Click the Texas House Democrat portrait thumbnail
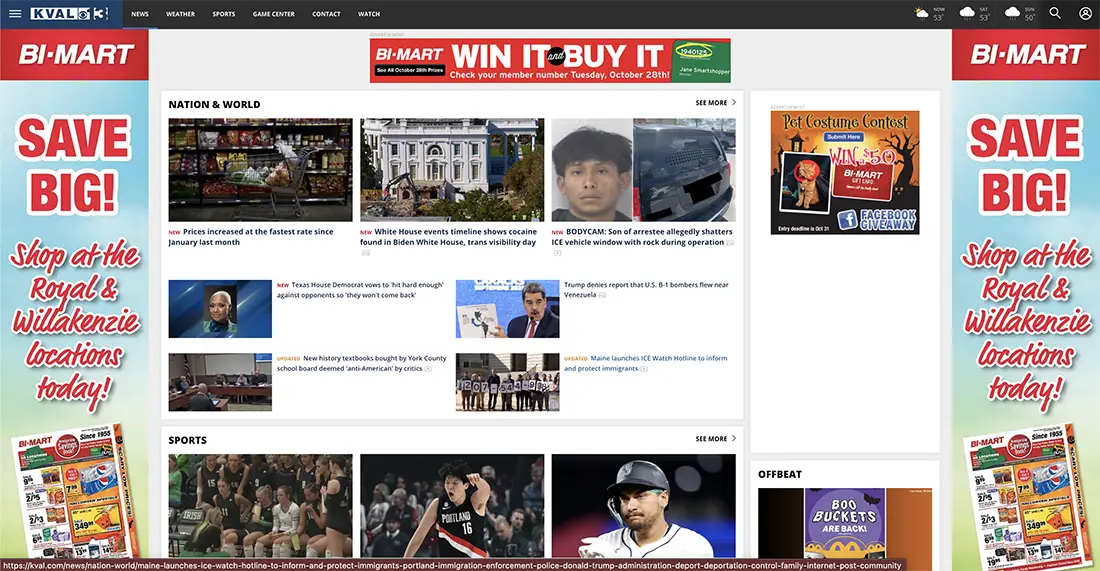This screenshot has height=571, width=1100. 220,309
